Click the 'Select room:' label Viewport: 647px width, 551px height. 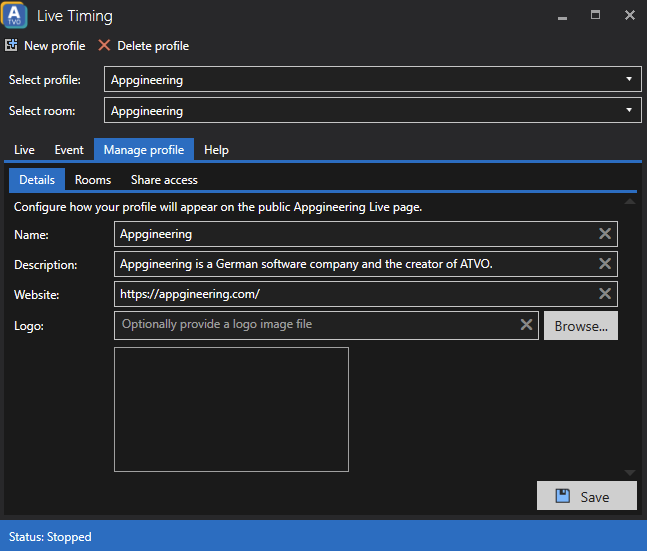coord(42,111)
